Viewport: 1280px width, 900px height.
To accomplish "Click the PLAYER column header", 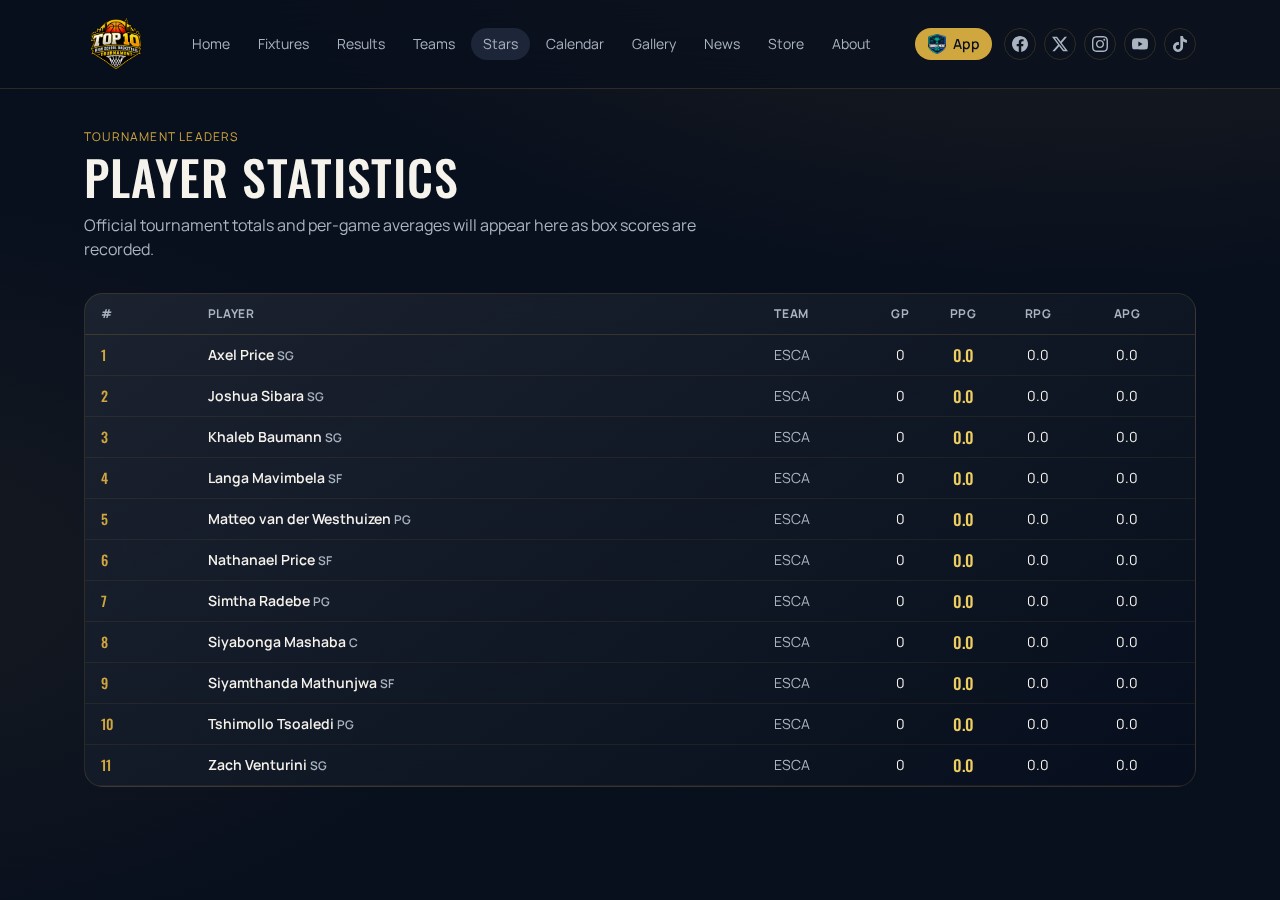I will pos(231,314).
